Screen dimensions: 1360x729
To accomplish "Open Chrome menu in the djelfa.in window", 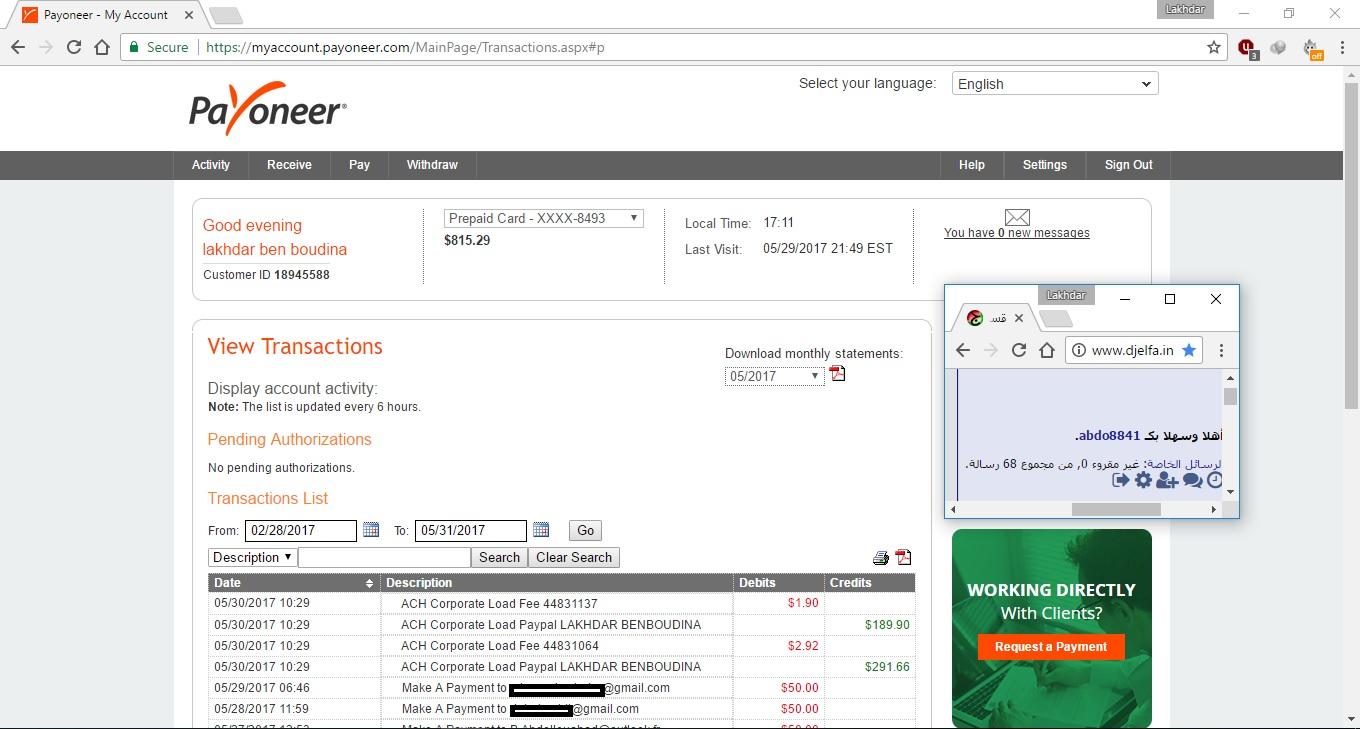I will (x=1221, y=350).
